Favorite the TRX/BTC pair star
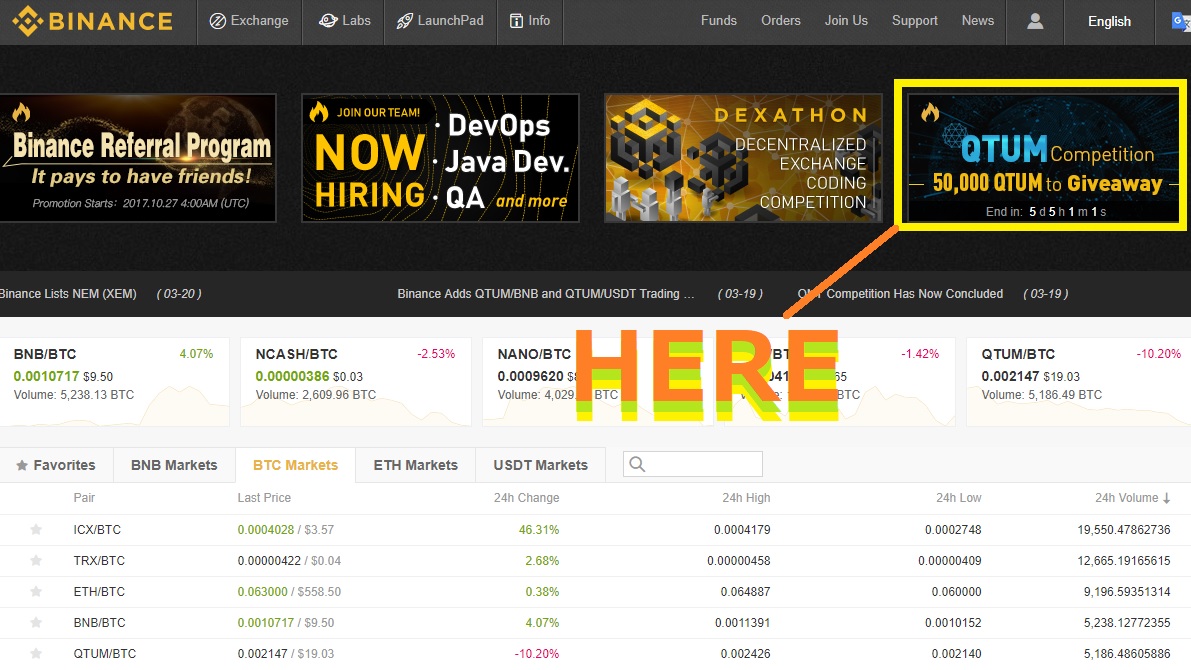 (x=36, y=561)
